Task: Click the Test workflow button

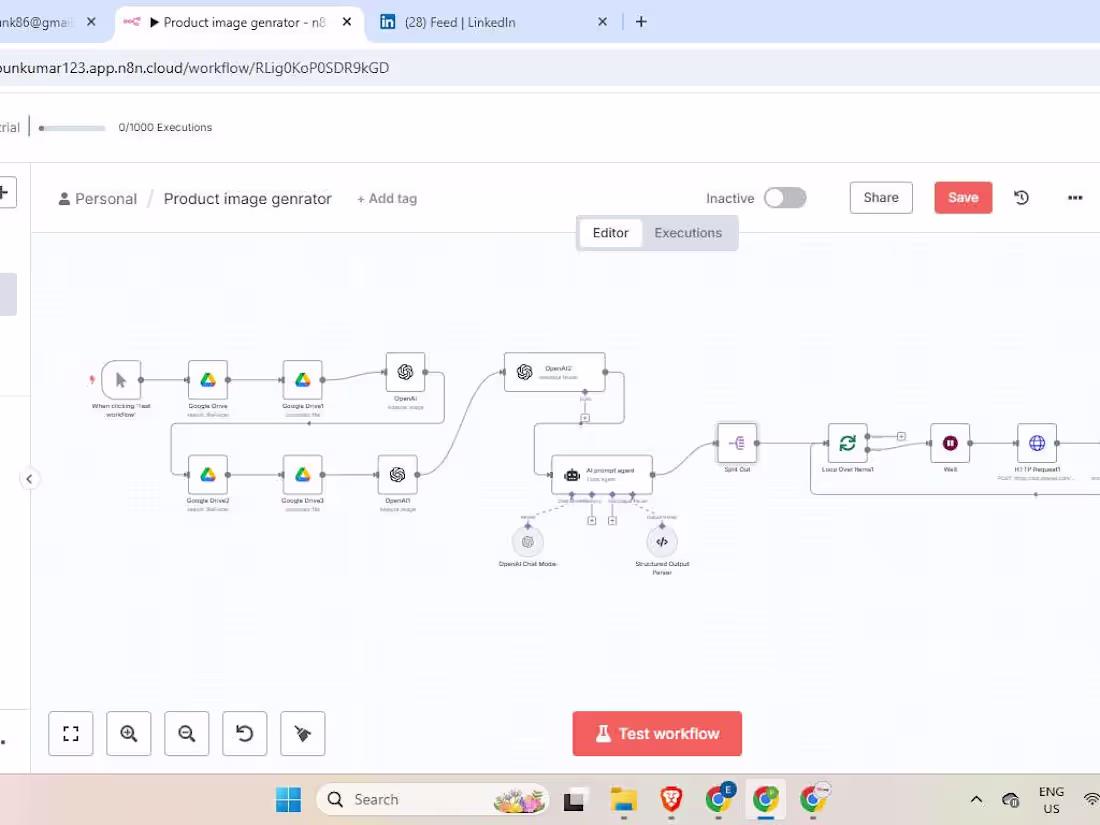Action: 657,733
